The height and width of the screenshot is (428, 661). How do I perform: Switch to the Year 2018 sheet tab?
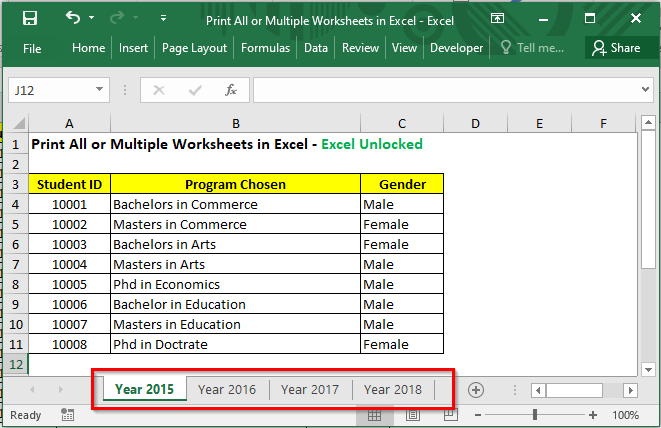pyautogui.click(x=393, y=389)
